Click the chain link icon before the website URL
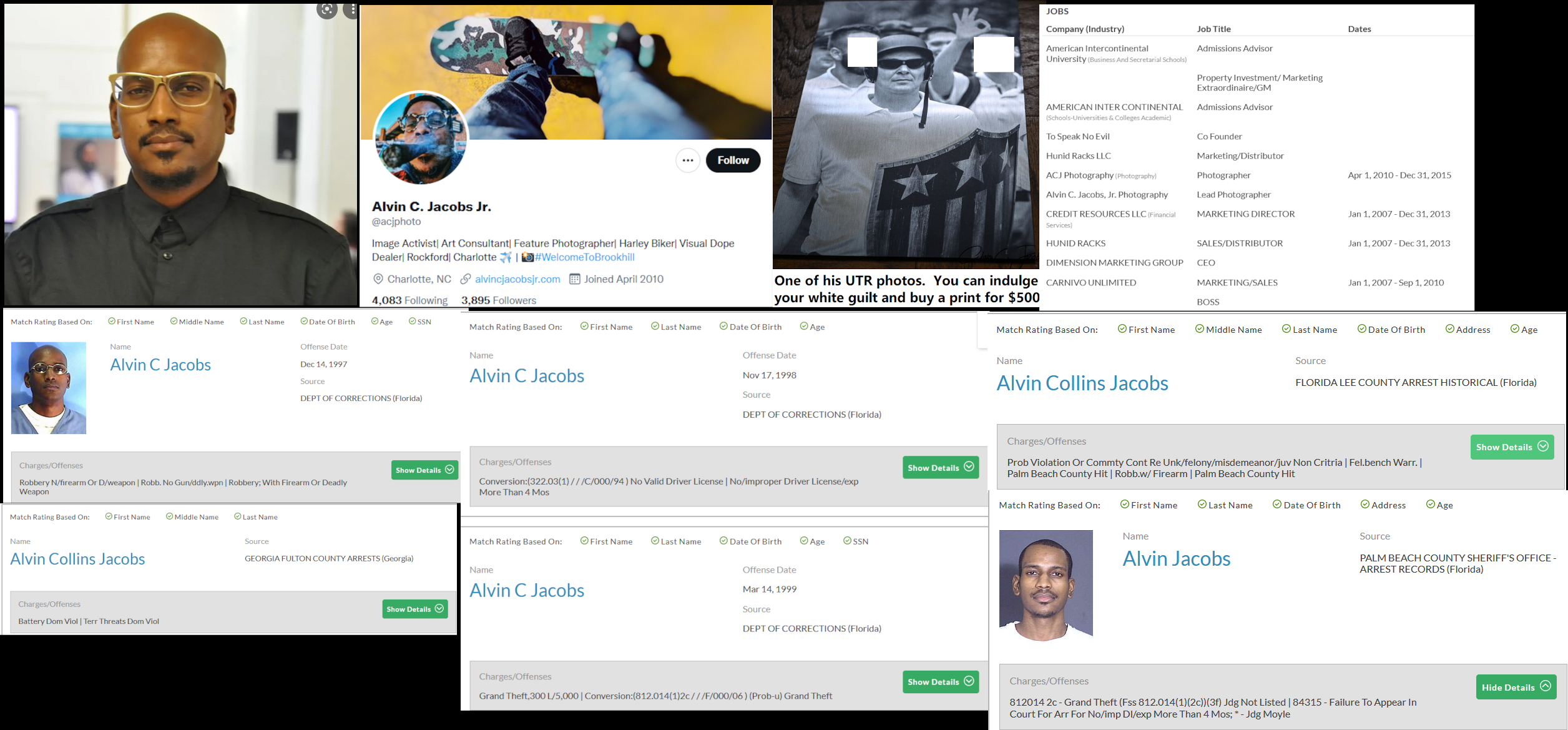Screen dimensions: 1568x730 coord(466,279)
